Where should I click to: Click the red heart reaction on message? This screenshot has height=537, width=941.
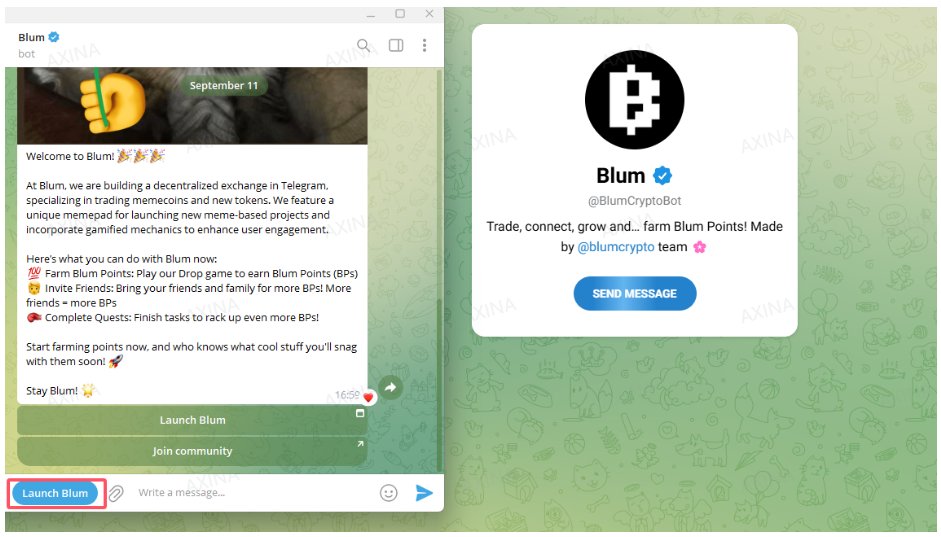[368, 397]
